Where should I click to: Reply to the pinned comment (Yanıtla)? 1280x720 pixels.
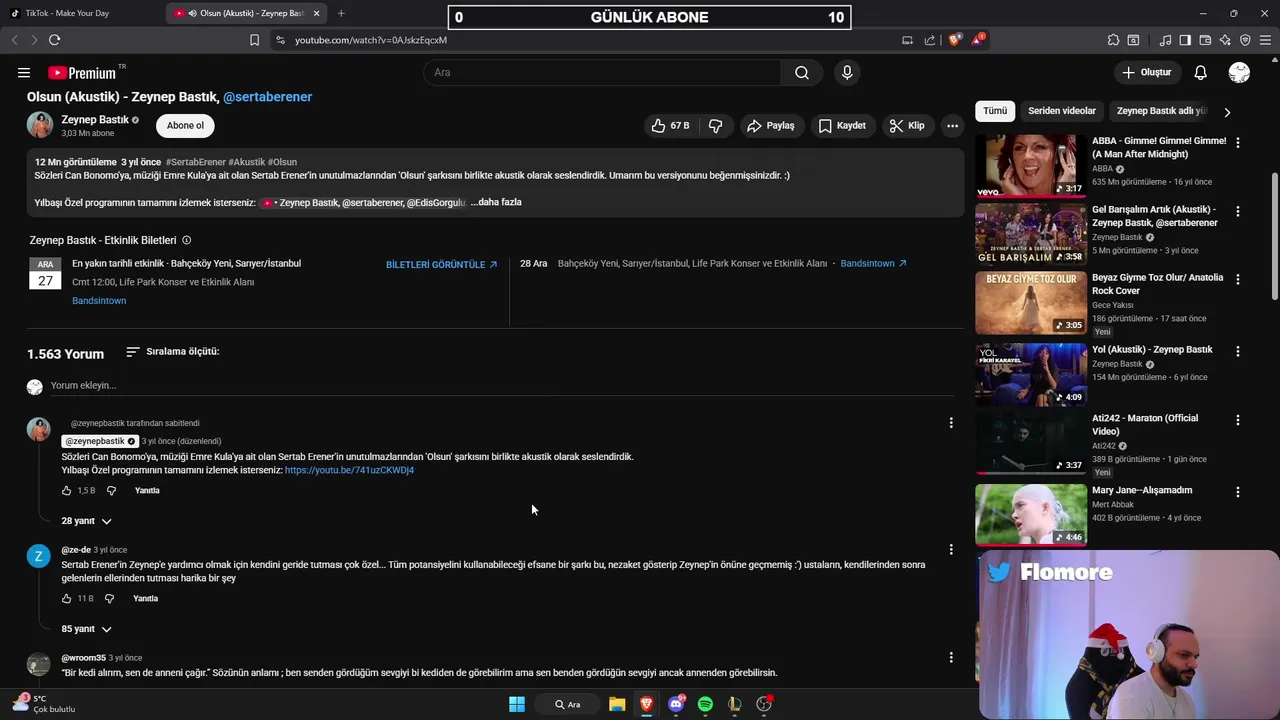[147, 491]
